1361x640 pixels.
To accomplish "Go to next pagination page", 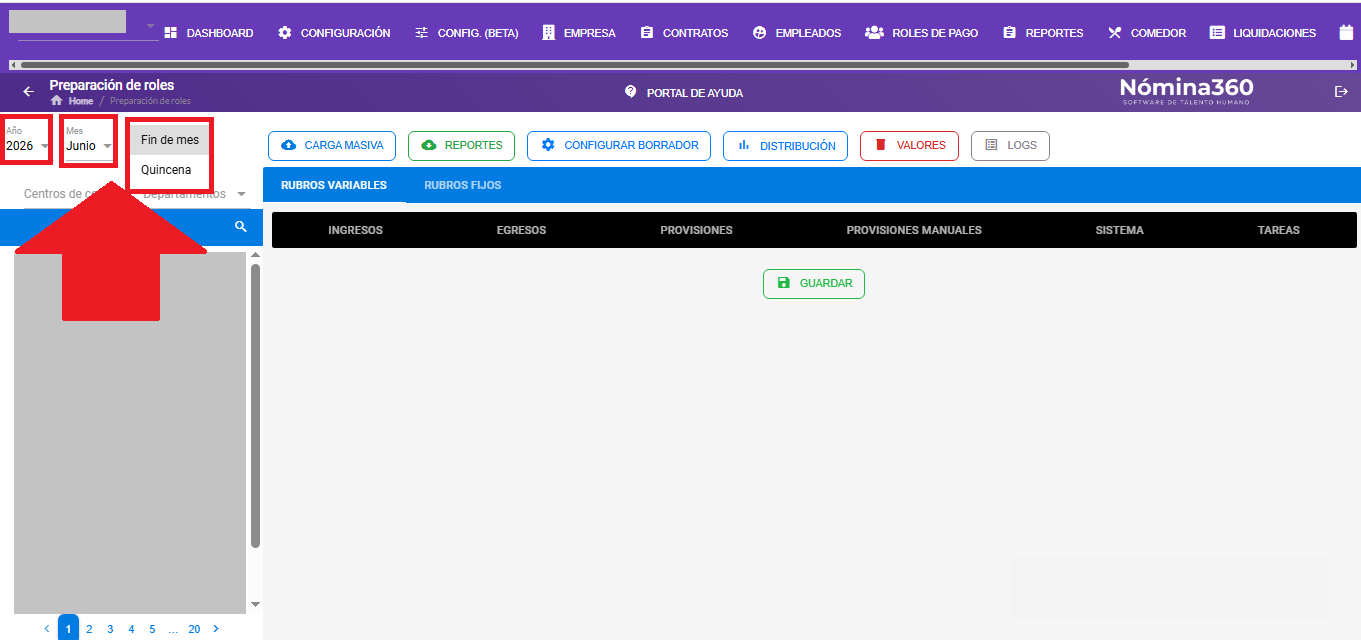I will (x=216, y=629).
